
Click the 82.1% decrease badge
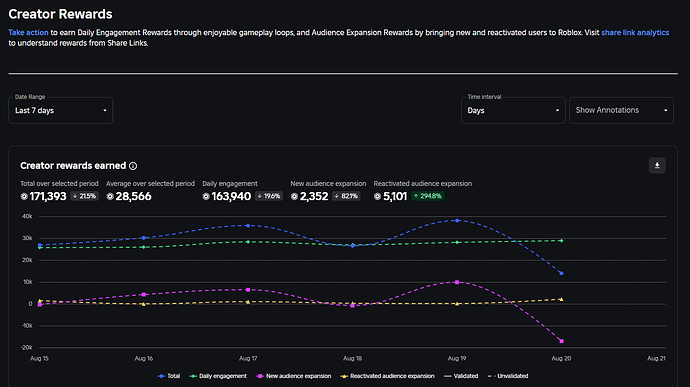[346, 196]
